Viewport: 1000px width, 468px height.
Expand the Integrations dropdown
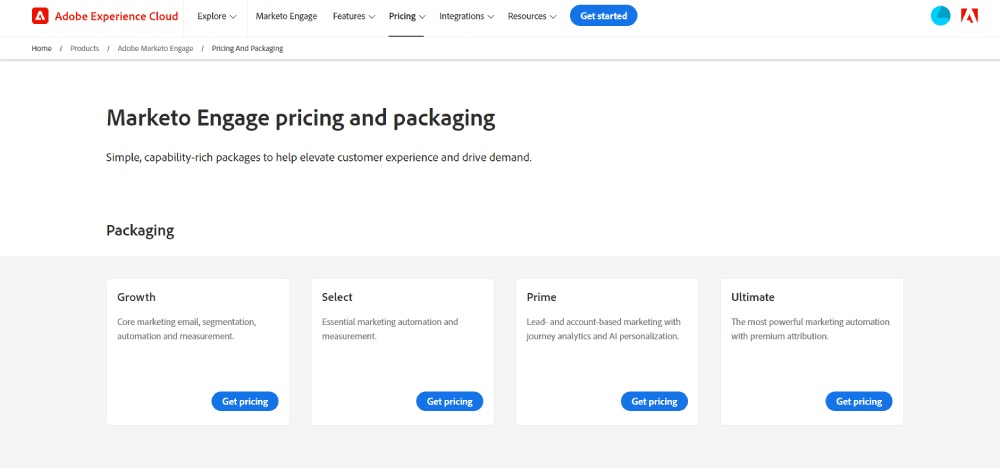pos(467,16)
